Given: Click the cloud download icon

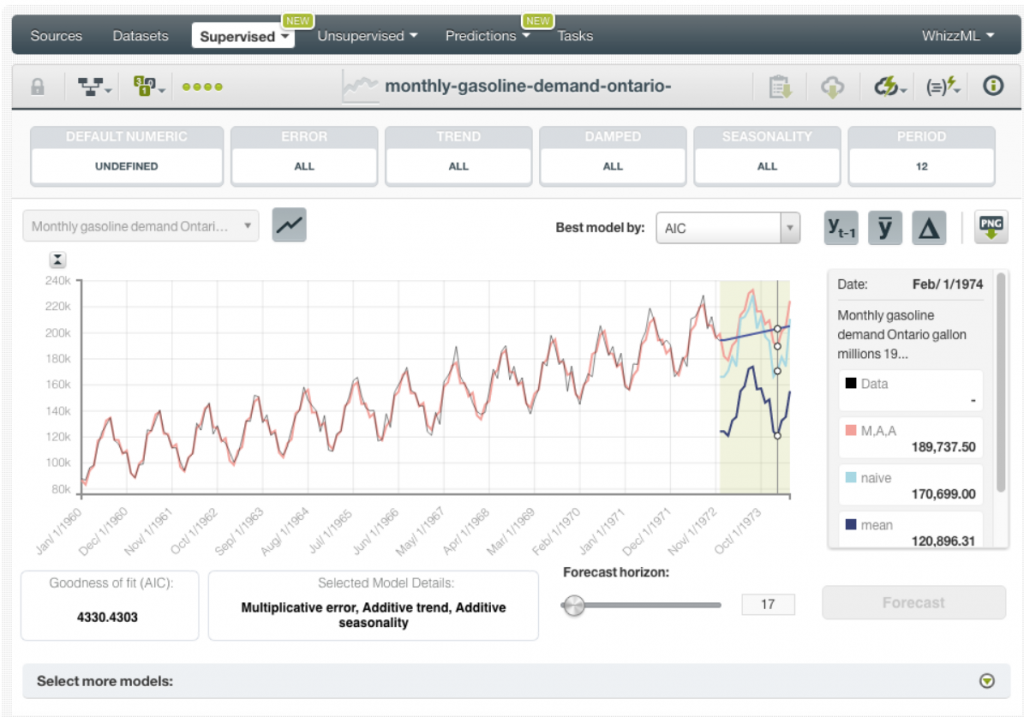Looking at the screenshot, I should [832, 87].
